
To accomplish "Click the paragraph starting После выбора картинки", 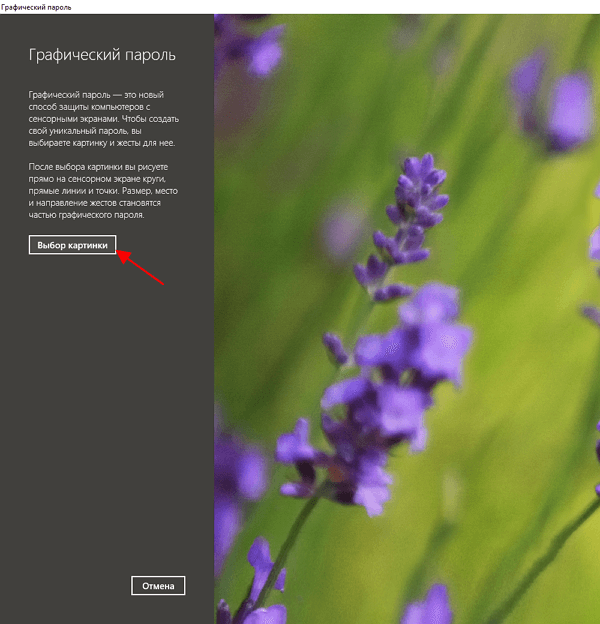I will click(103, 191).
